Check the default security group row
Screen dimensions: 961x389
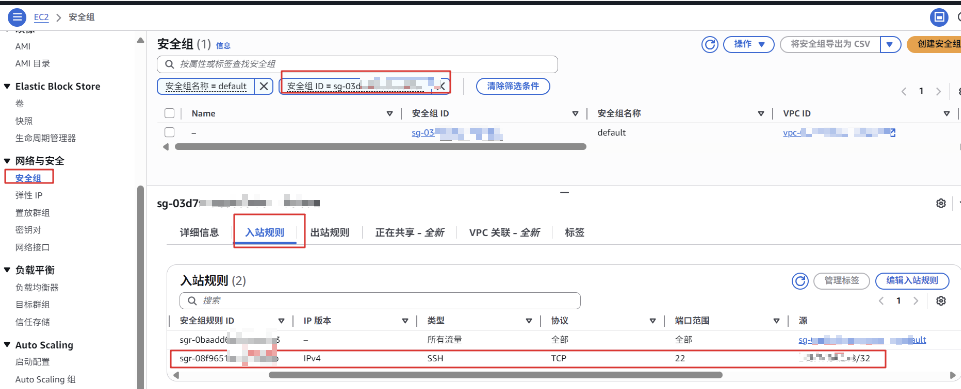[170, 132]
